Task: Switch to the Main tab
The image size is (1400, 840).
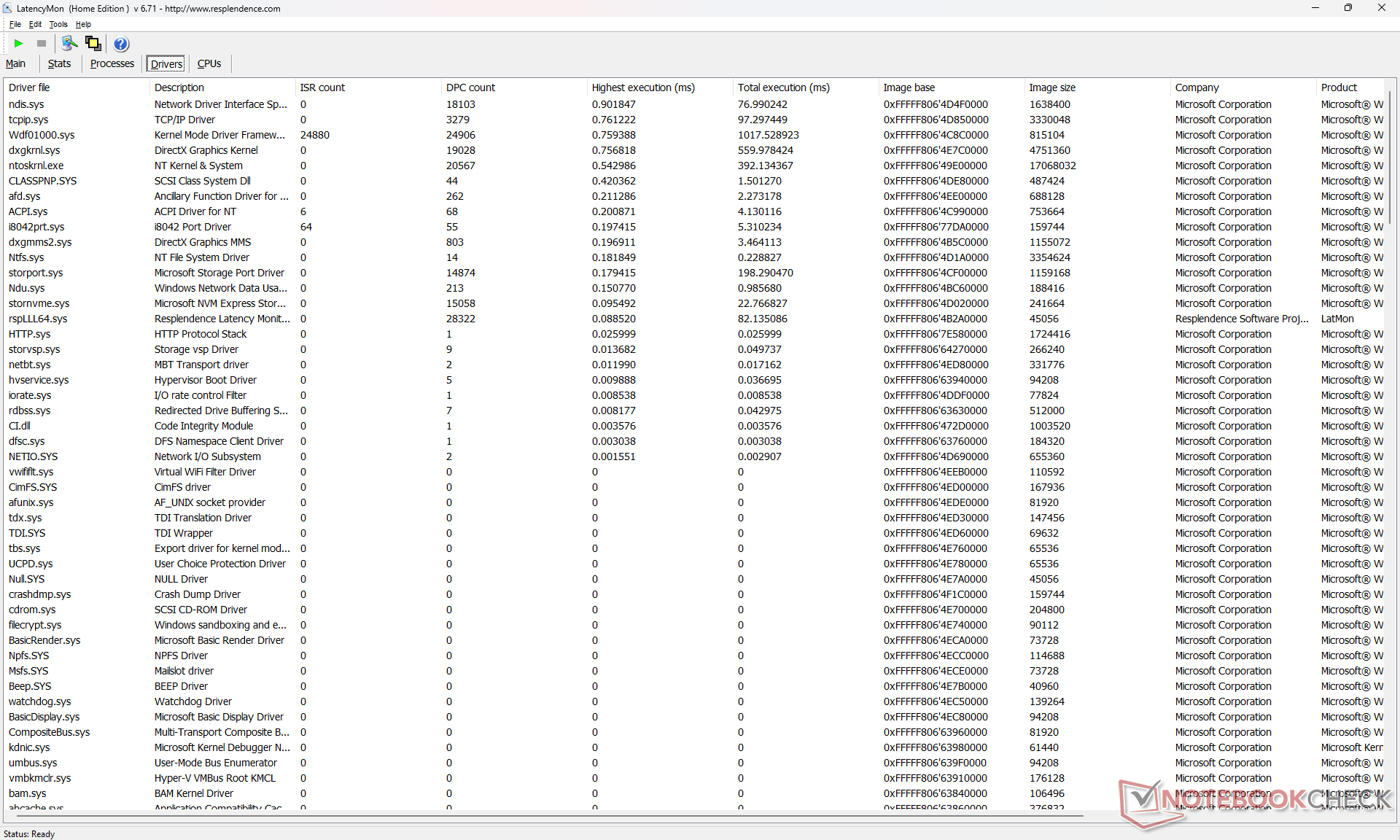Action: pos(15,63)
